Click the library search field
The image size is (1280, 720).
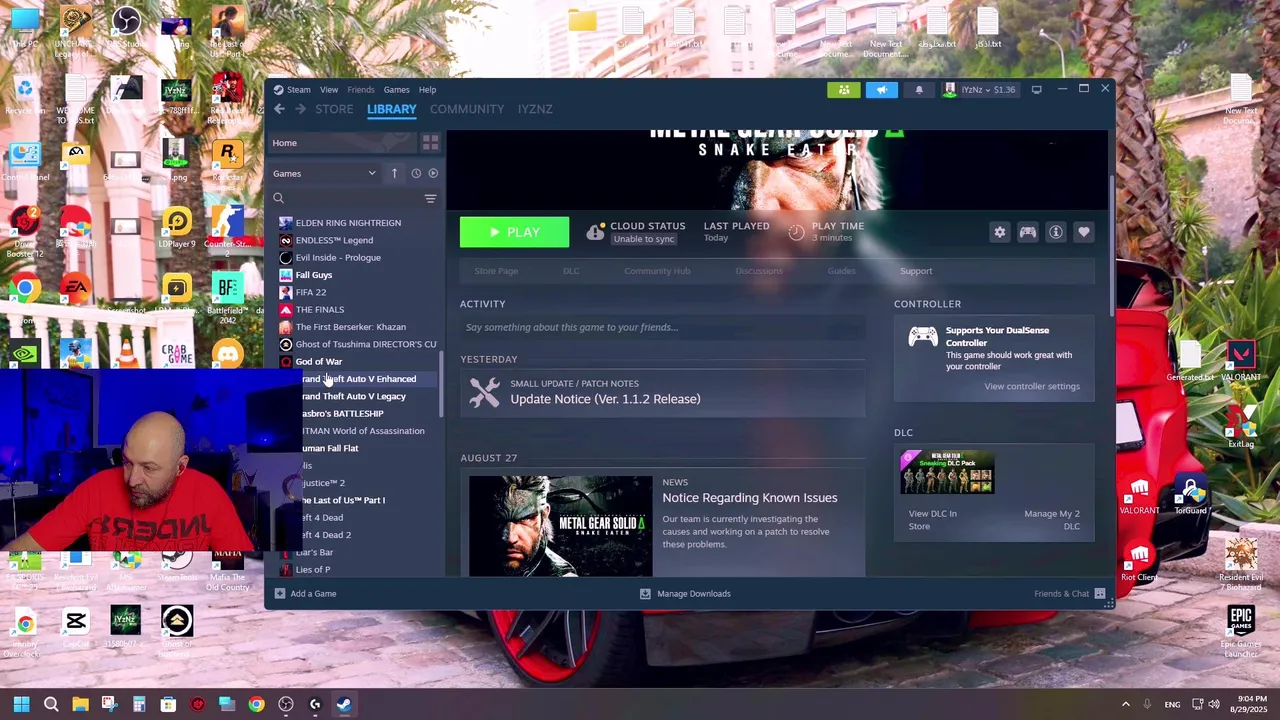[x=345, y=199]
